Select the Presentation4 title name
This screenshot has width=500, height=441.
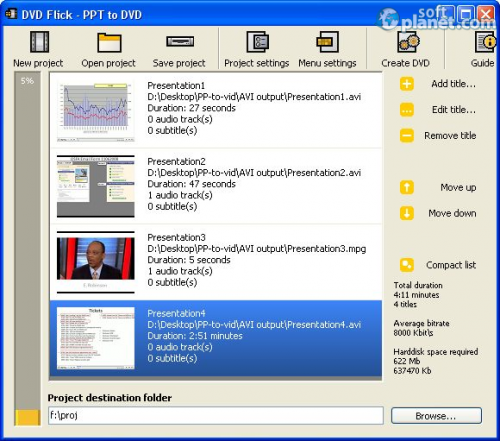[176, 313]
